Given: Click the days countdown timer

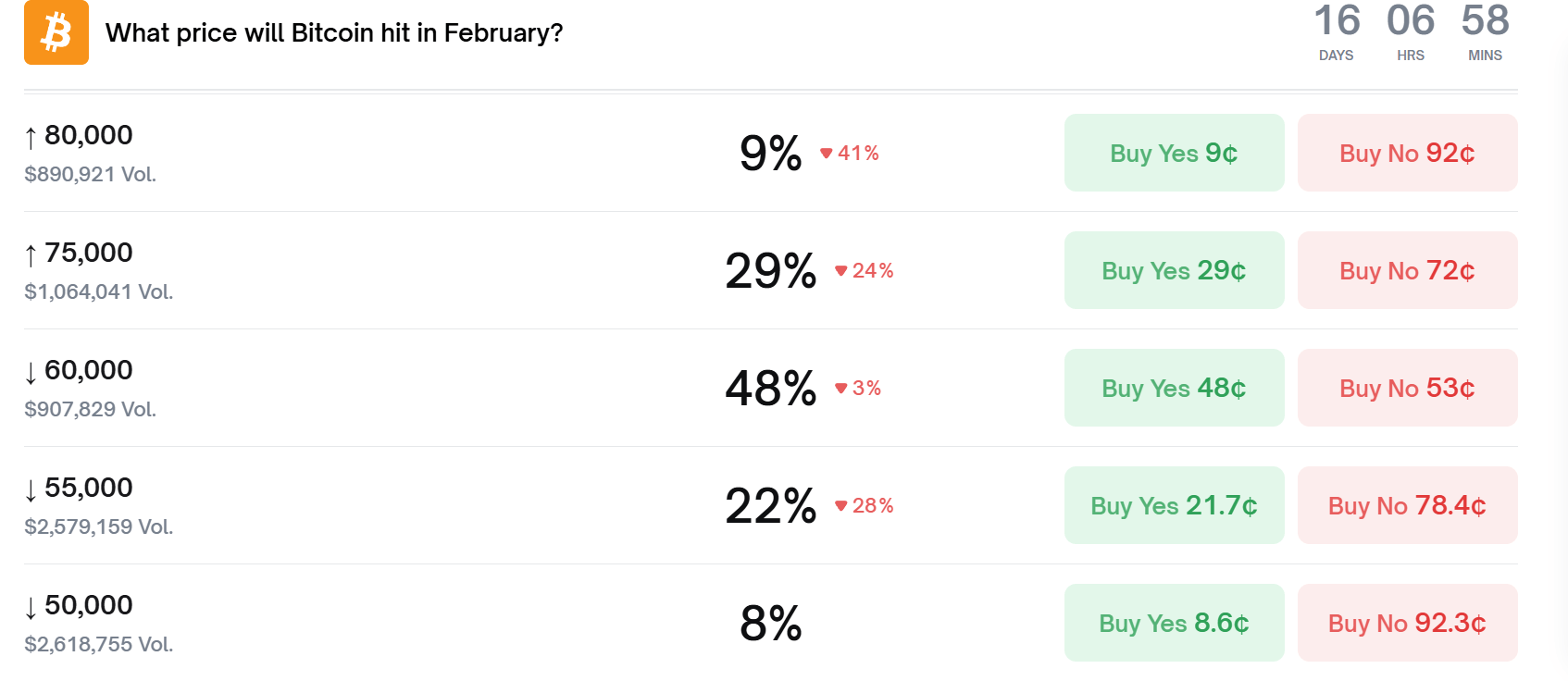Looking at the screenshot, I should point(1337,32).
